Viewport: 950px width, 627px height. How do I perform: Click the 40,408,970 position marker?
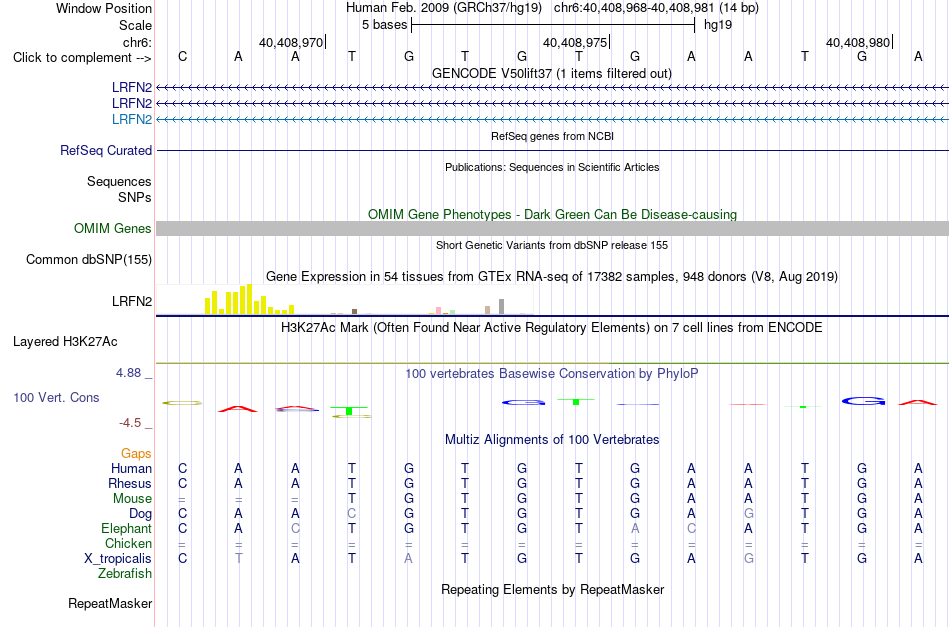click(291, 42)
